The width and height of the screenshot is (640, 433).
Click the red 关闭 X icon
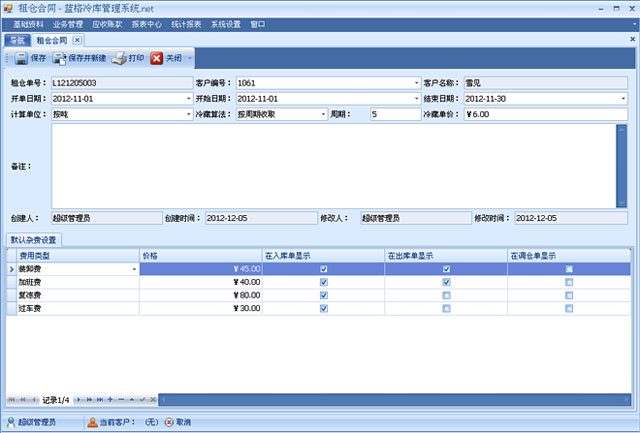pyautogui.click(x=156, y=58)
